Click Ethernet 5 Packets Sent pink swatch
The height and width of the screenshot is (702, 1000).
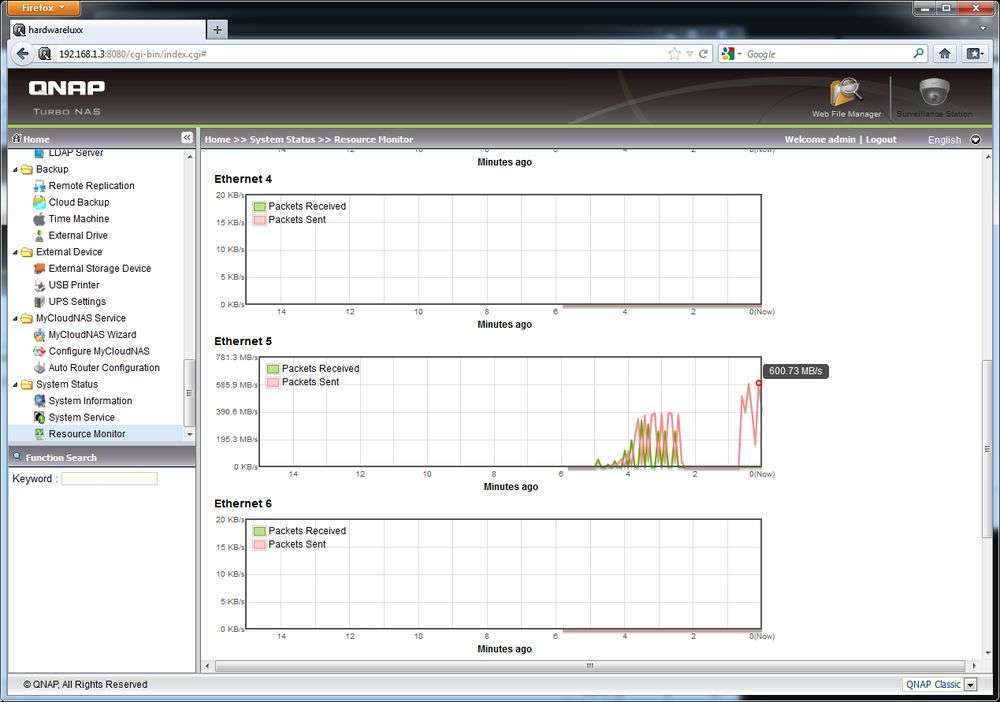[273, 383]
